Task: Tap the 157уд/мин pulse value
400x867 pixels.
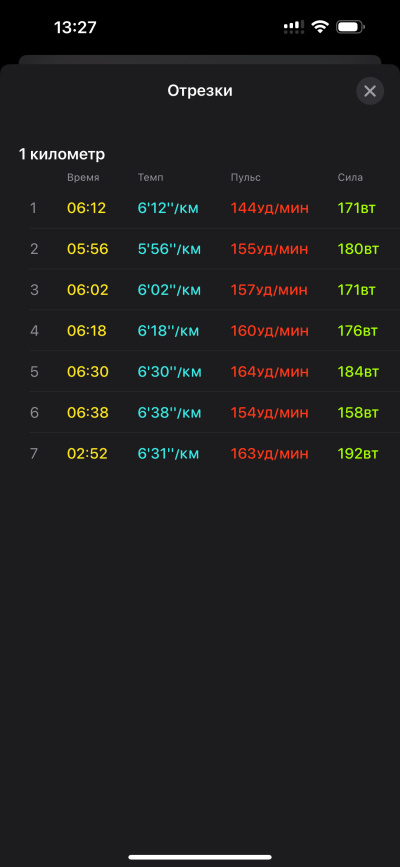Action: pos(269,290)
